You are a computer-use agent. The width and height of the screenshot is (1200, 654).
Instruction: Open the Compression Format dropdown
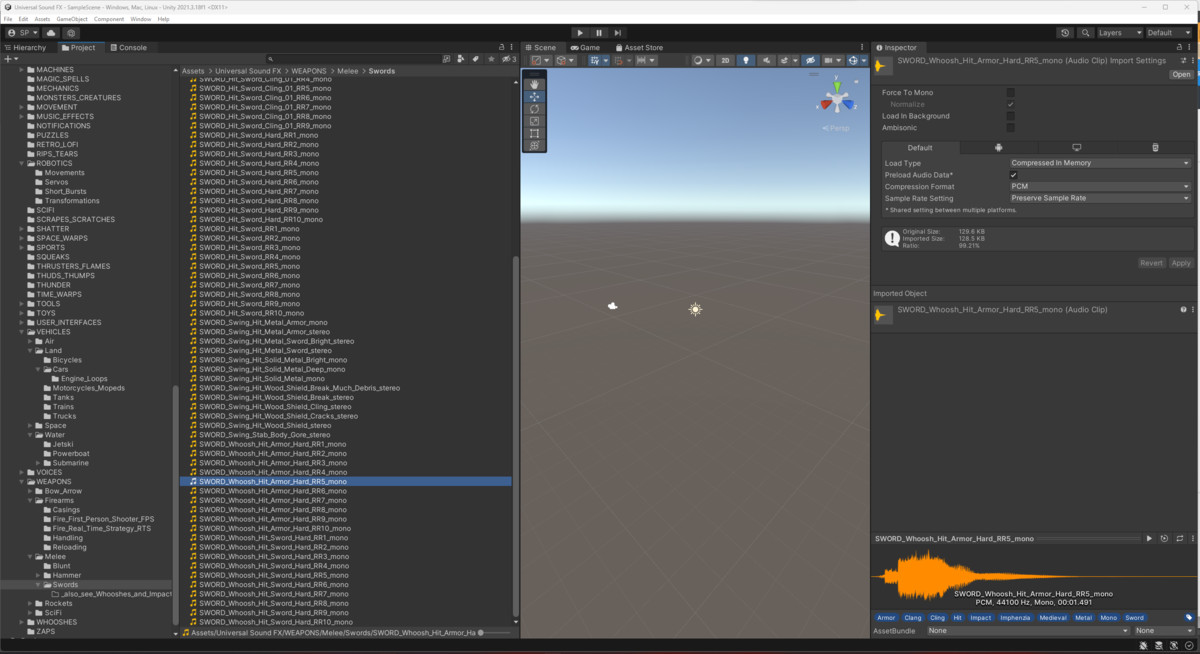click(1100, 186)
